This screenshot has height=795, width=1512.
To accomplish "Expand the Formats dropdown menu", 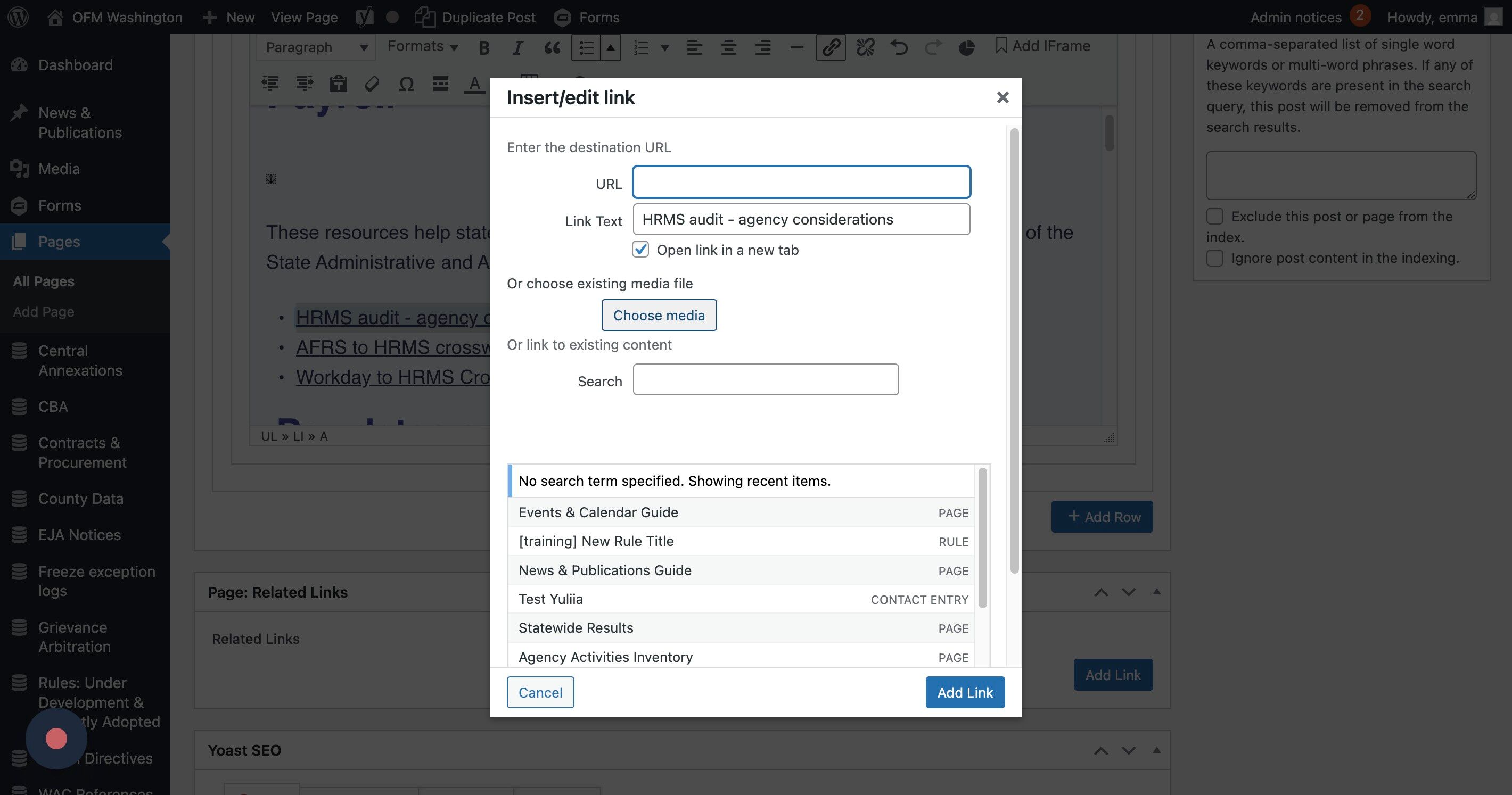I will coord(422,46).
